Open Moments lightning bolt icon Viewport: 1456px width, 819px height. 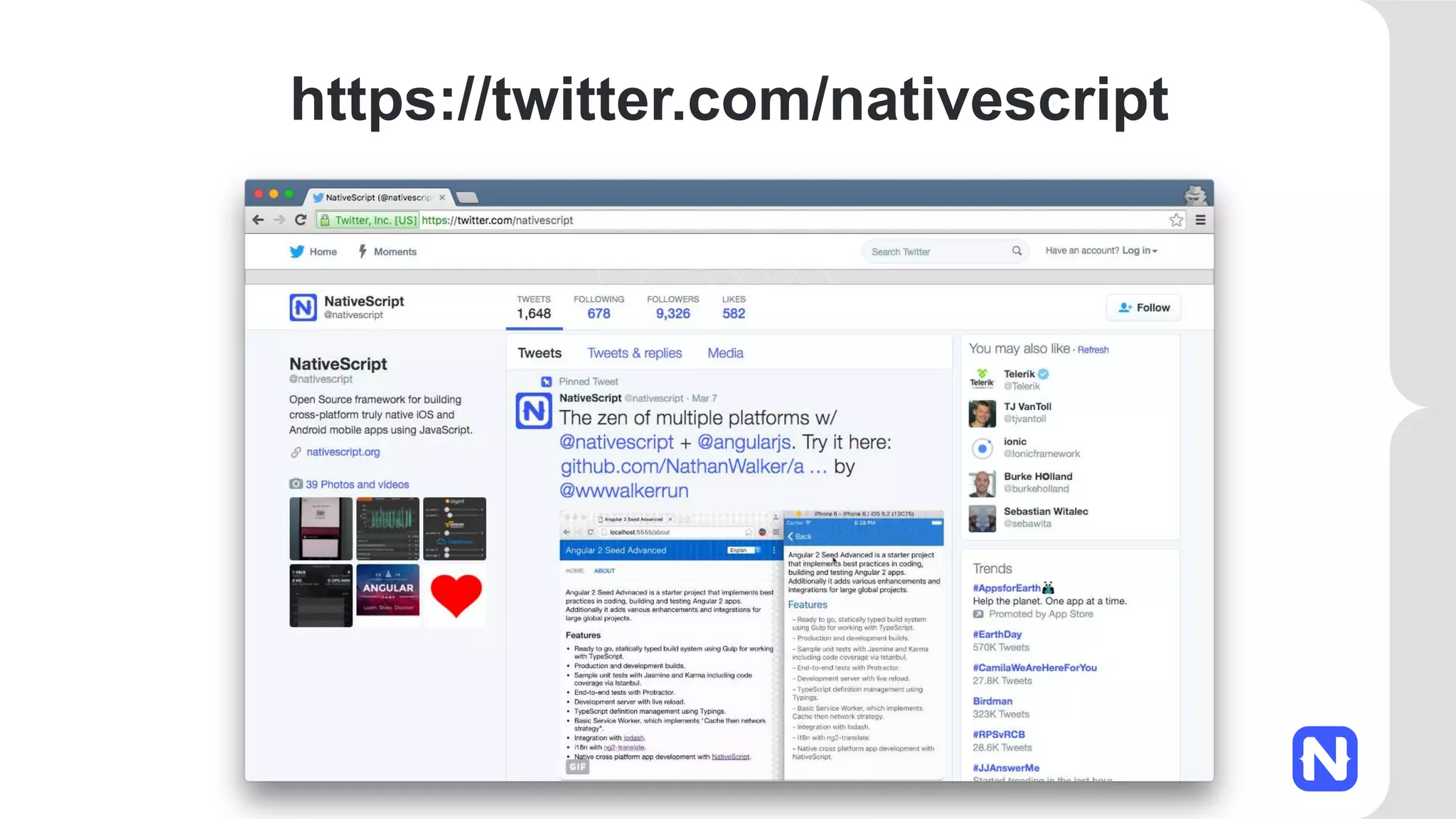click(363, 252)
